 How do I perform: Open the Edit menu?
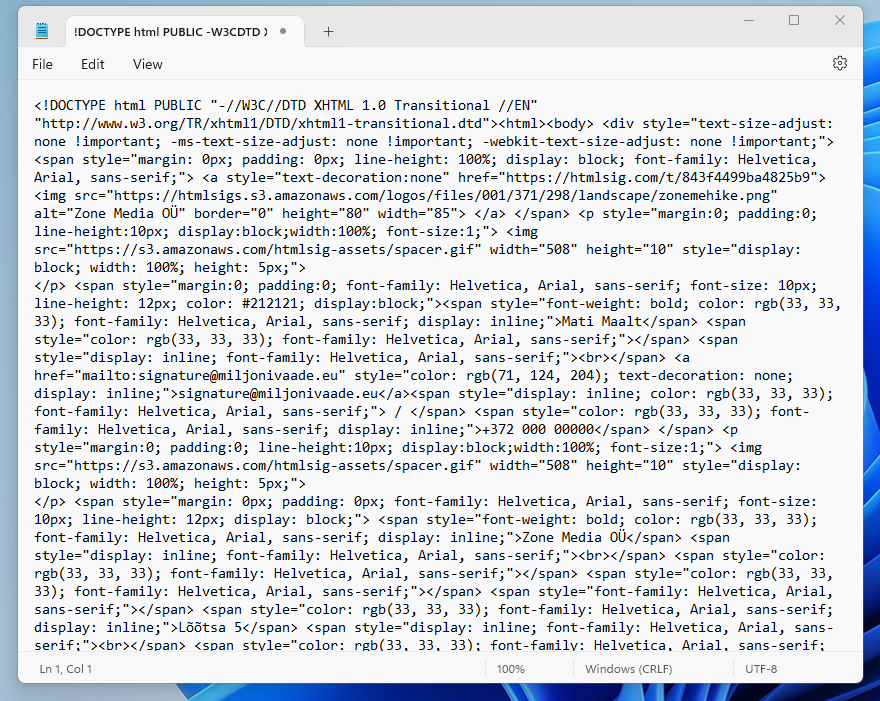93,64
